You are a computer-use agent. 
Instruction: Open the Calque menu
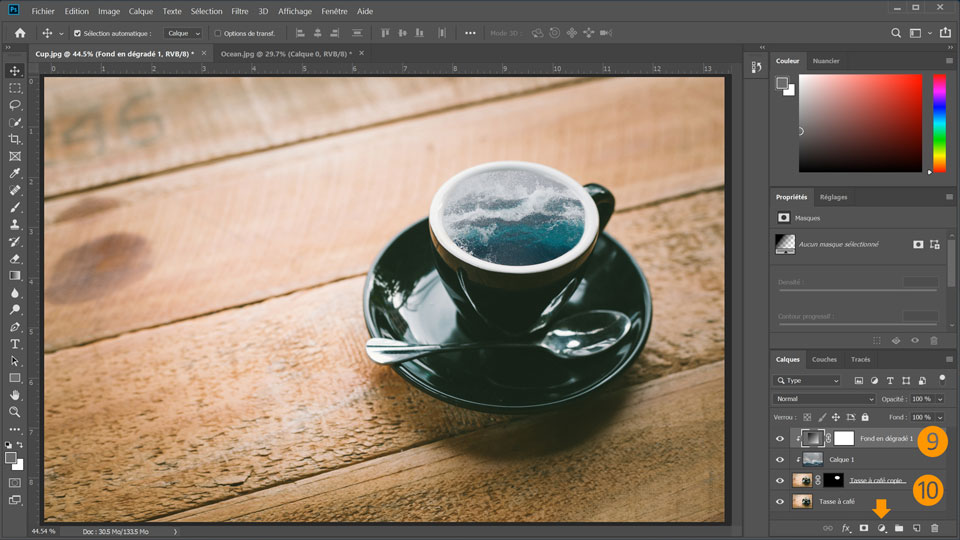pyautogui.click(x=141, y=11)
